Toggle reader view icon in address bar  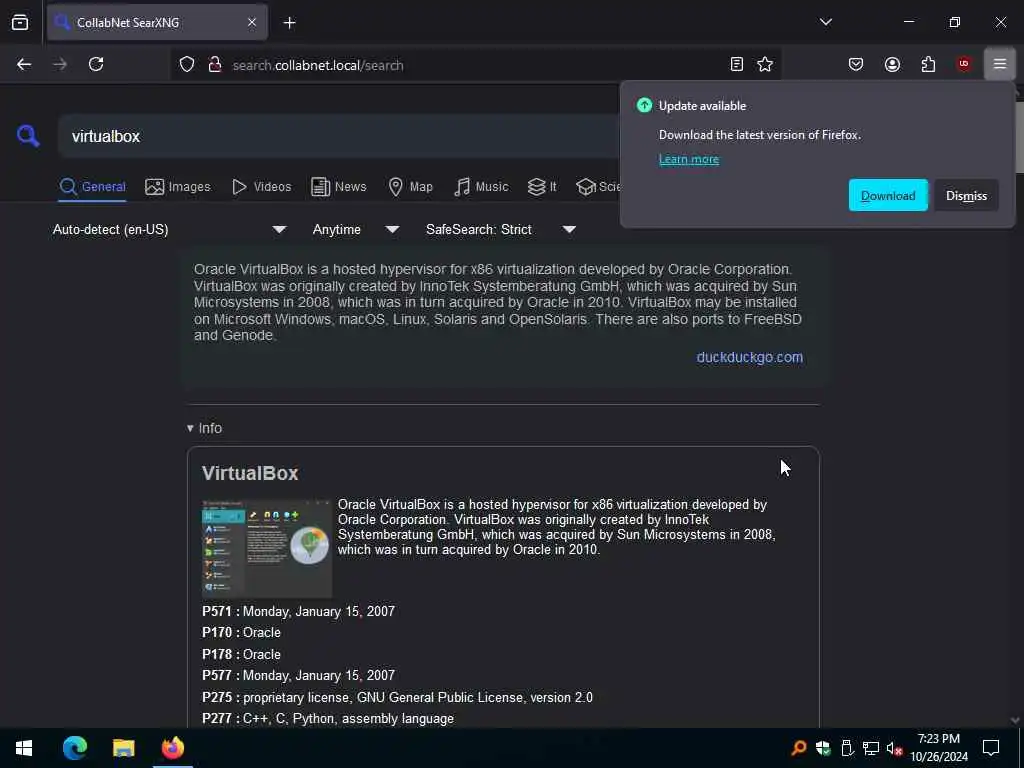(737, 64)
